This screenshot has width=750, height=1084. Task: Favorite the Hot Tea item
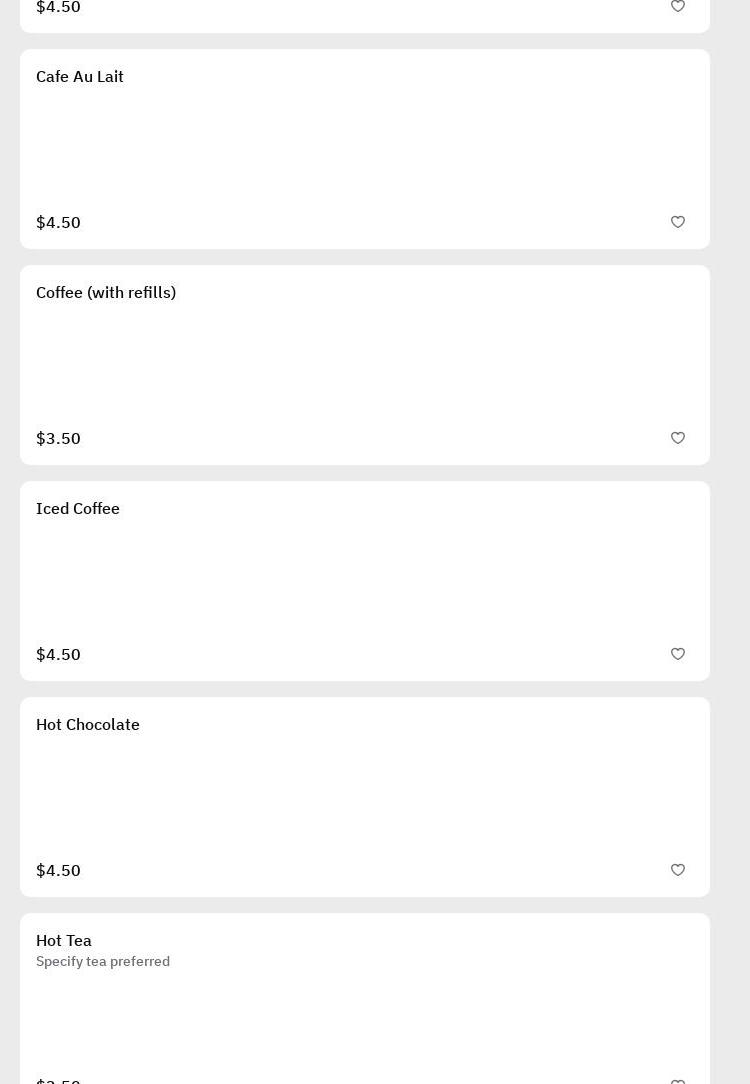click(678, 1080)
